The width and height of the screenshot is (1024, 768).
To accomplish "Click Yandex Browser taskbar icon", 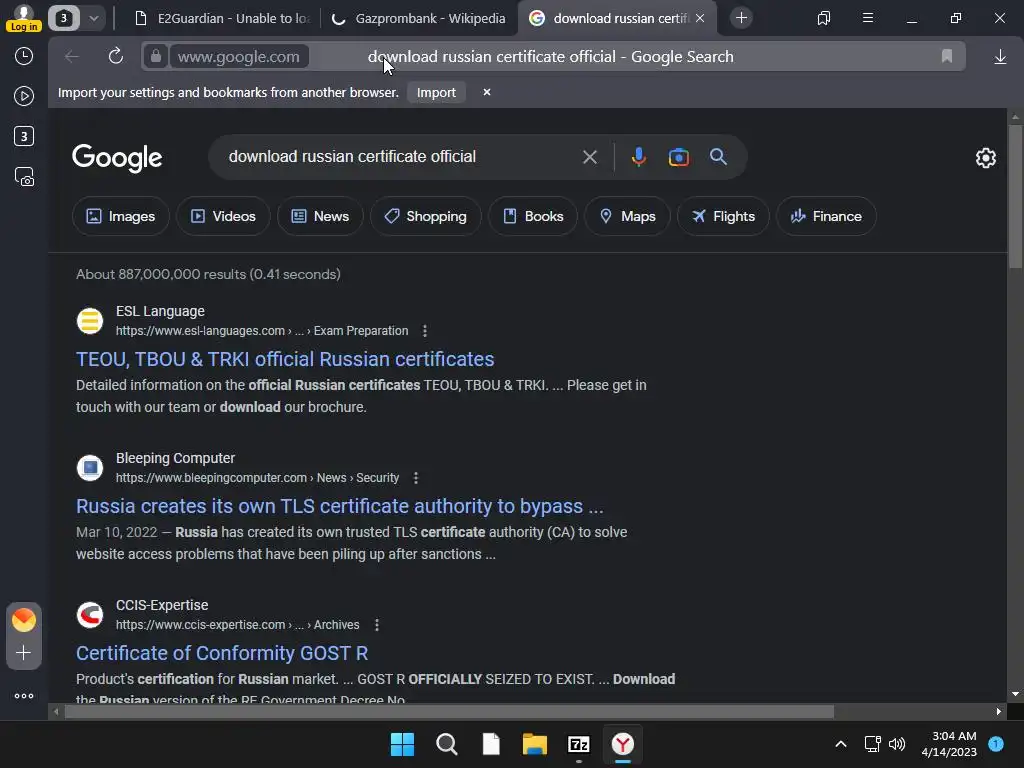I will pos(622,744).
